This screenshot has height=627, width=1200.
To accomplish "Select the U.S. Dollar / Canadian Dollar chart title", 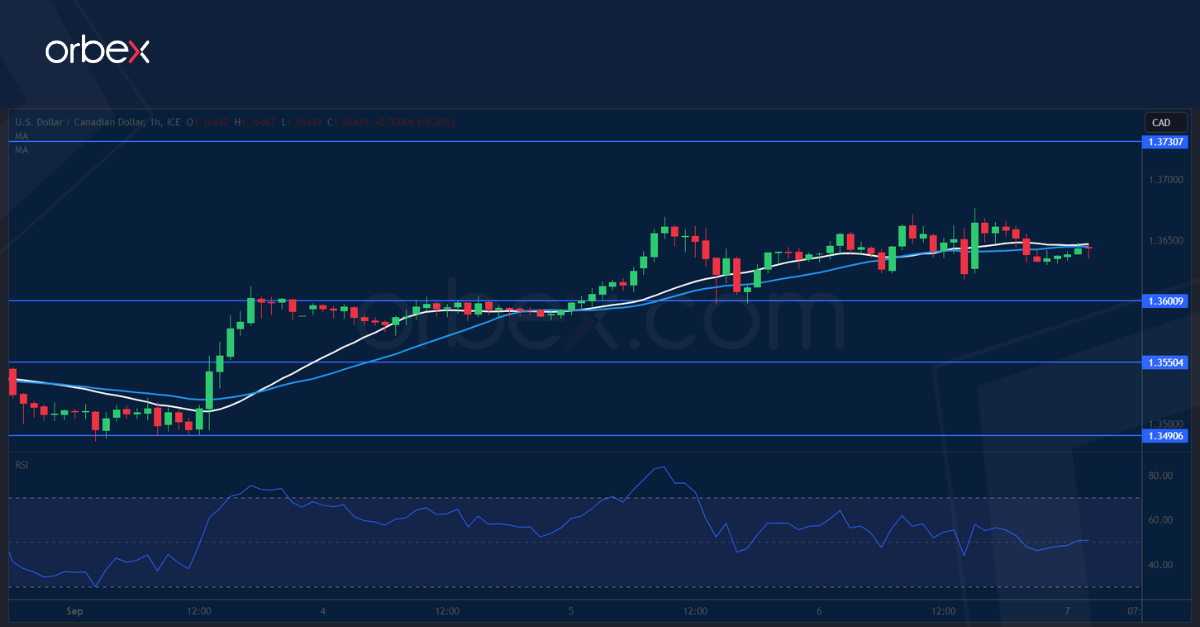I will 98,122.
